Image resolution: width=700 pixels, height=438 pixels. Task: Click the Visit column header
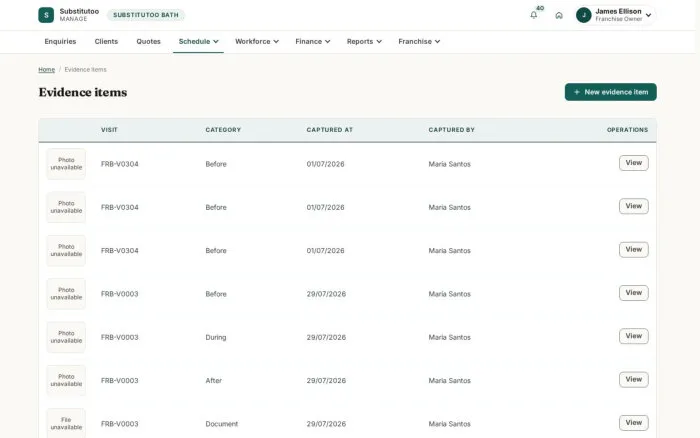coord(109,130)
